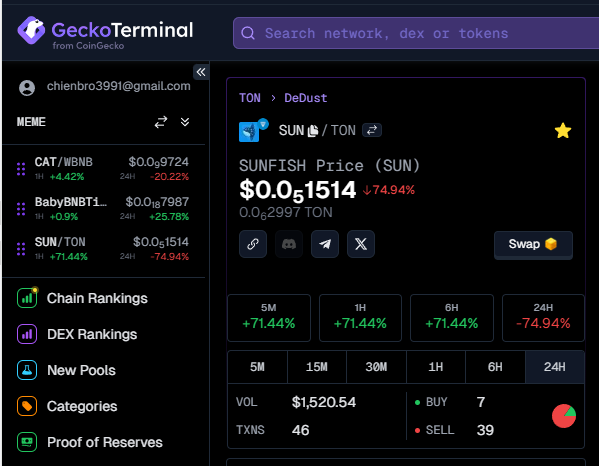The height and width of the screenshot is (466, 599).
Task: Switch stats to the 5M tab
Action: (x=257, y=367)
